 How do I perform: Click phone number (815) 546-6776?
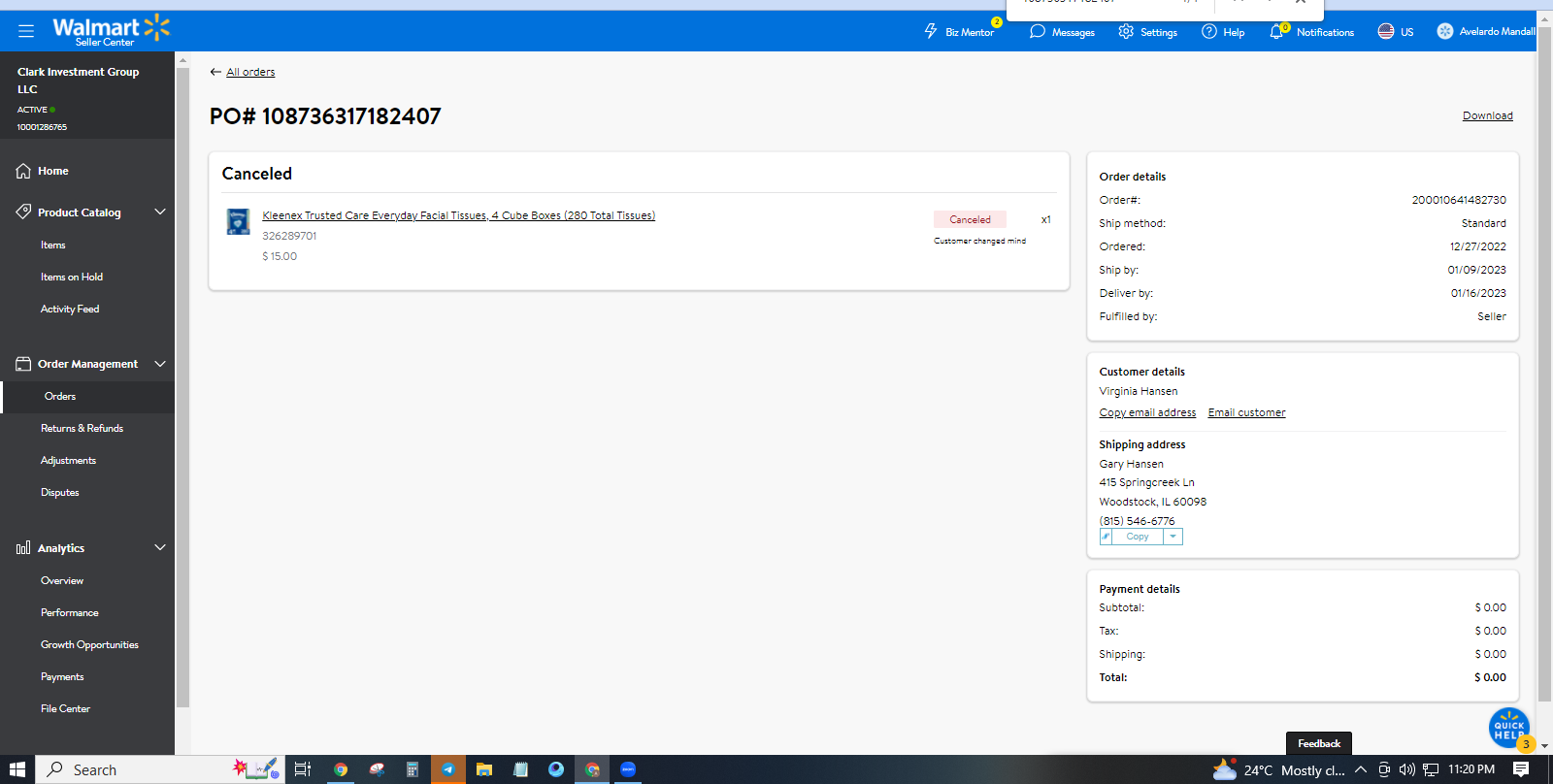(x=1137, y=521)
